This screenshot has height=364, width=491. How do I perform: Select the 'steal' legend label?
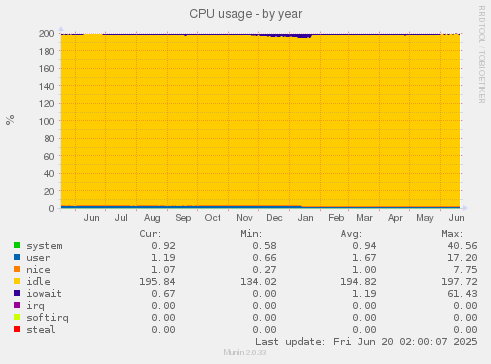41,330
